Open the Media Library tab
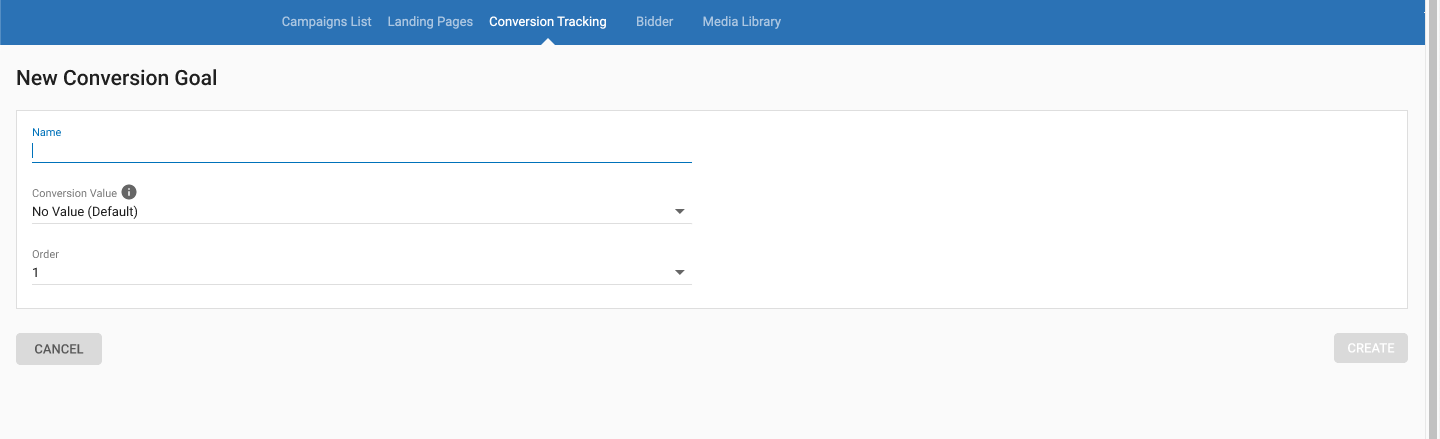 coord(741,21)
